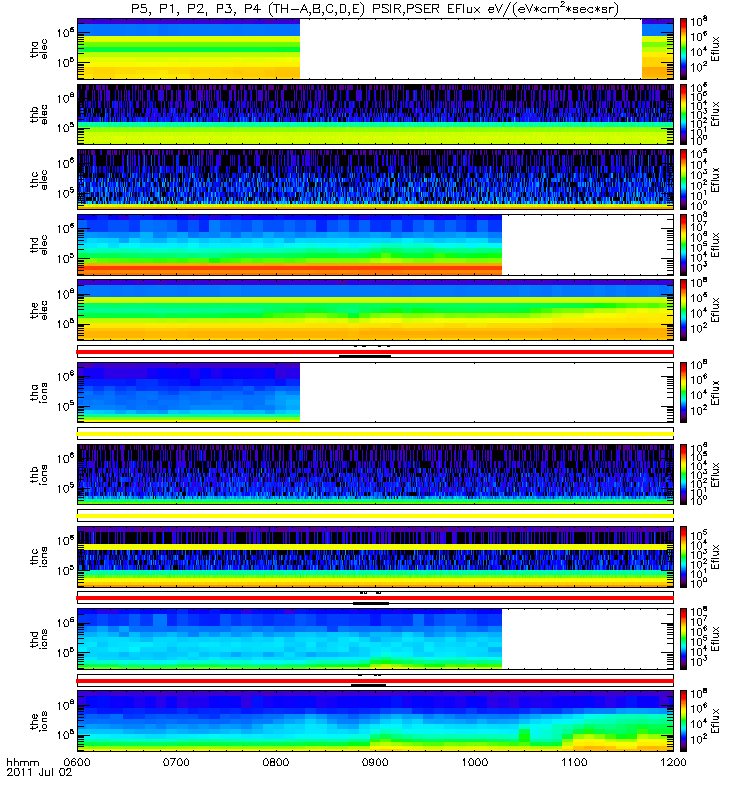The height and width of the screenshot is (800, 750).
Task: Click the yellow horizontal line in thc ions panel
Action: (x=375, y=547)
